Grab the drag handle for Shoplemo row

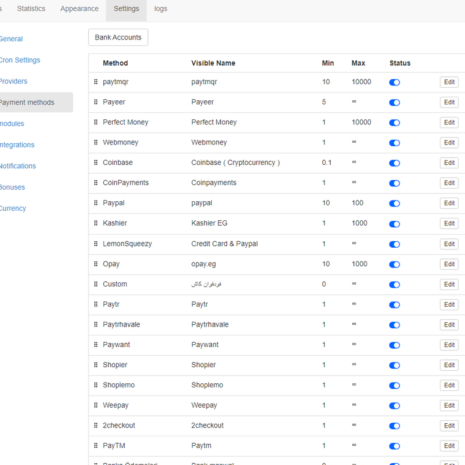pos(96,385)
